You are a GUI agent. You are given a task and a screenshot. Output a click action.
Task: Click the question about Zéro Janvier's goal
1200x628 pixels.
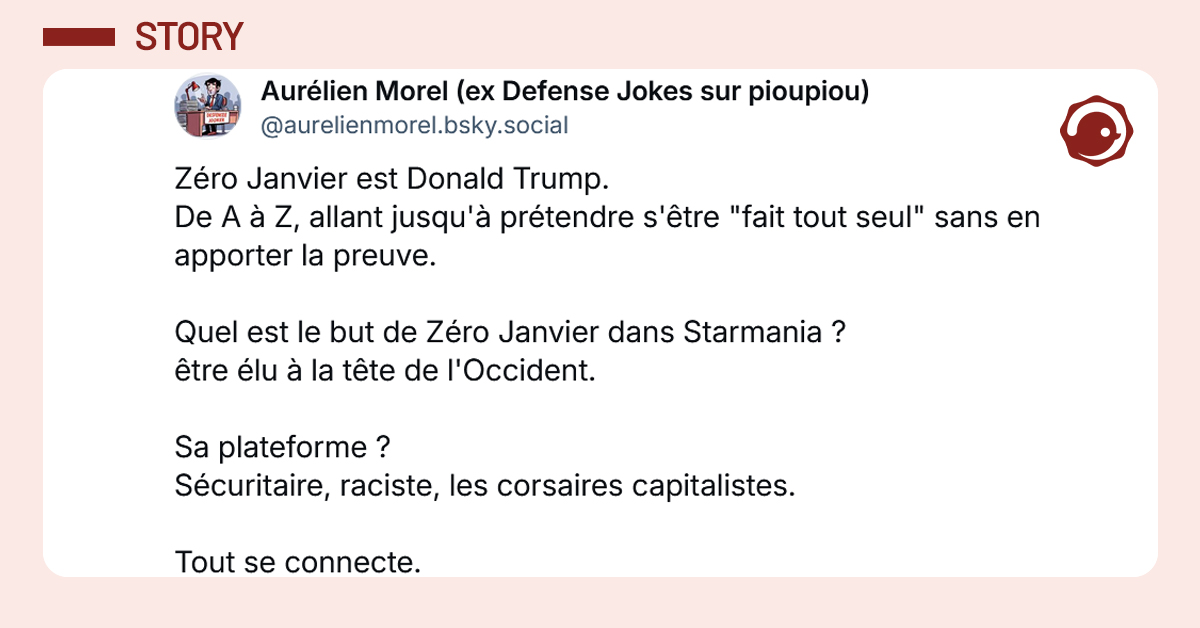coord(512,332)
